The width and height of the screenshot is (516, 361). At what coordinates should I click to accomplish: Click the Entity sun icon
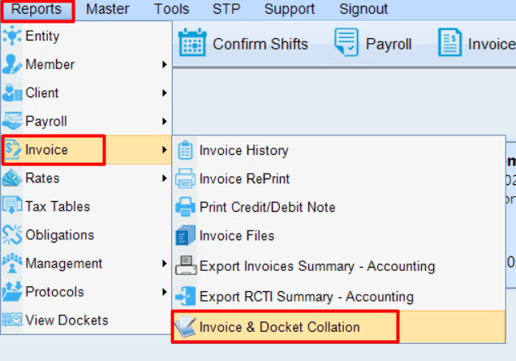point(12,36)
